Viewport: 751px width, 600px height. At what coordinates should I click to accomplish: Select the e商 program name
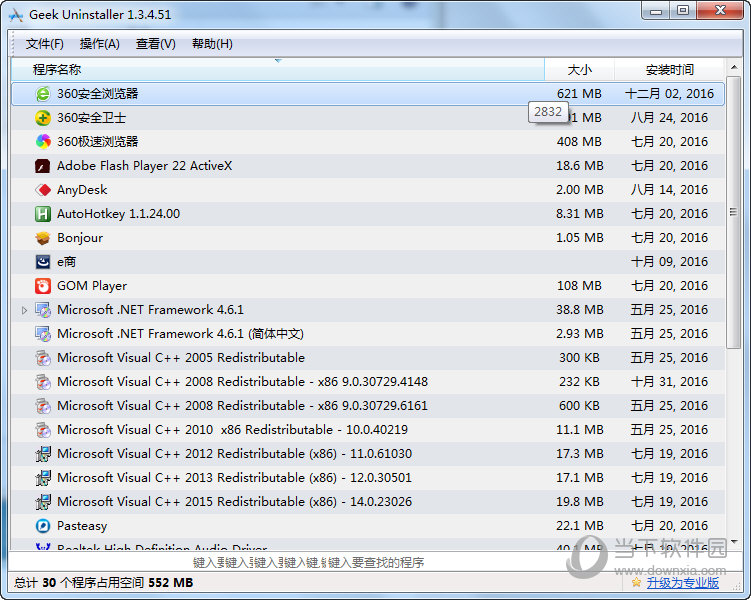pyautogui.click(x=67, y=262)
